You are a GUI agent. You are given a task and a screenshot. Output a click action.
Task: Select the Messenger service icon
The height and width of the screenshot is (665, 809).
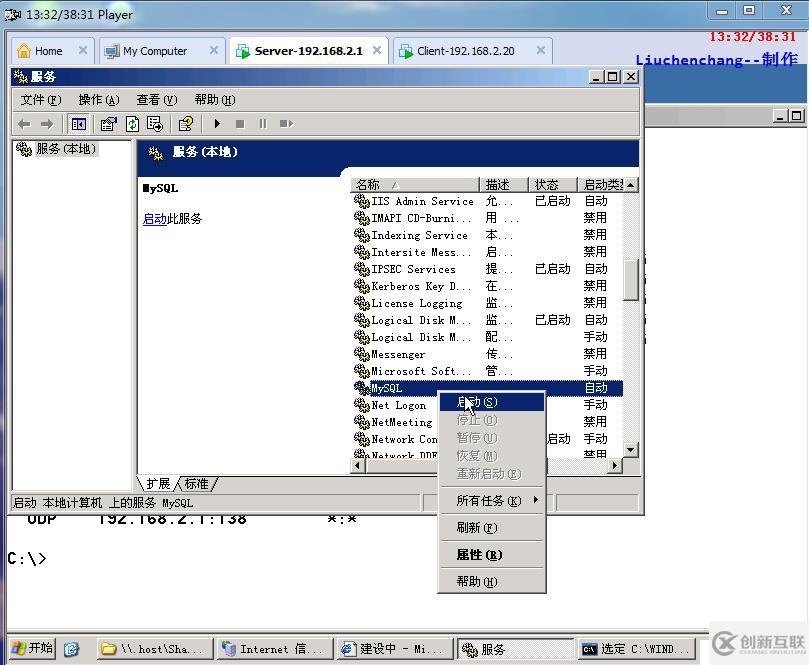point(362,354)
